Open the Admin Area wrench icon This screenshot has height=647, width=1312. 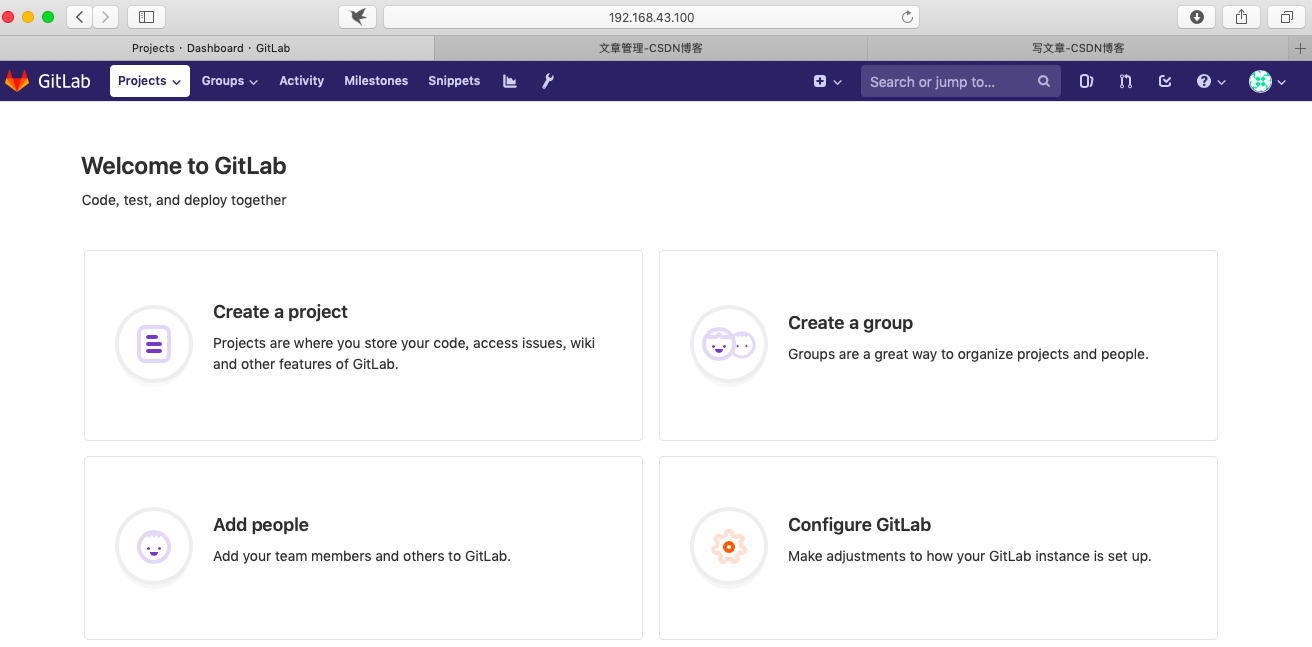[547, 81]
